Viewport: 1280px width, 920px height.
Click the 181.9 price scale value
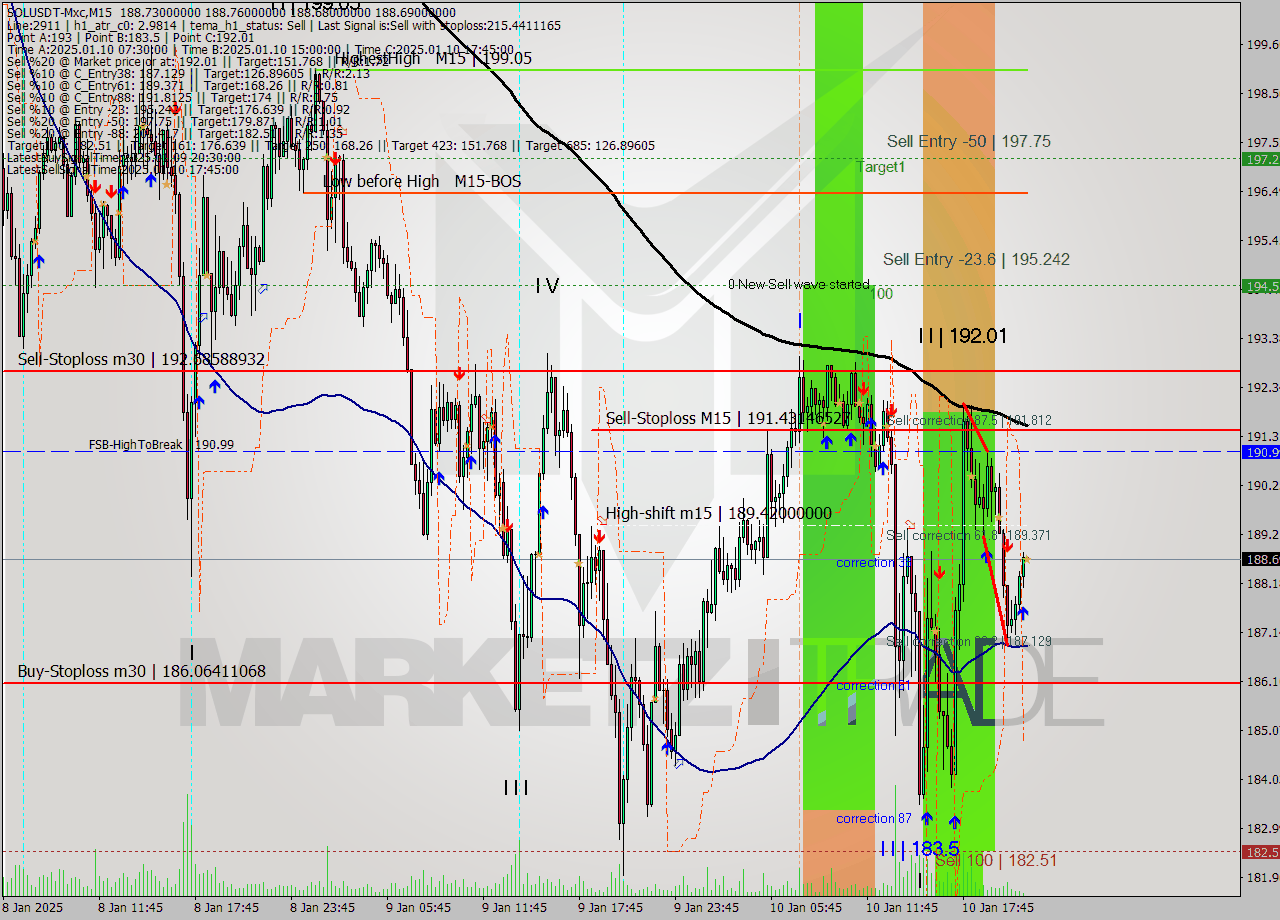pos(1262,877)
